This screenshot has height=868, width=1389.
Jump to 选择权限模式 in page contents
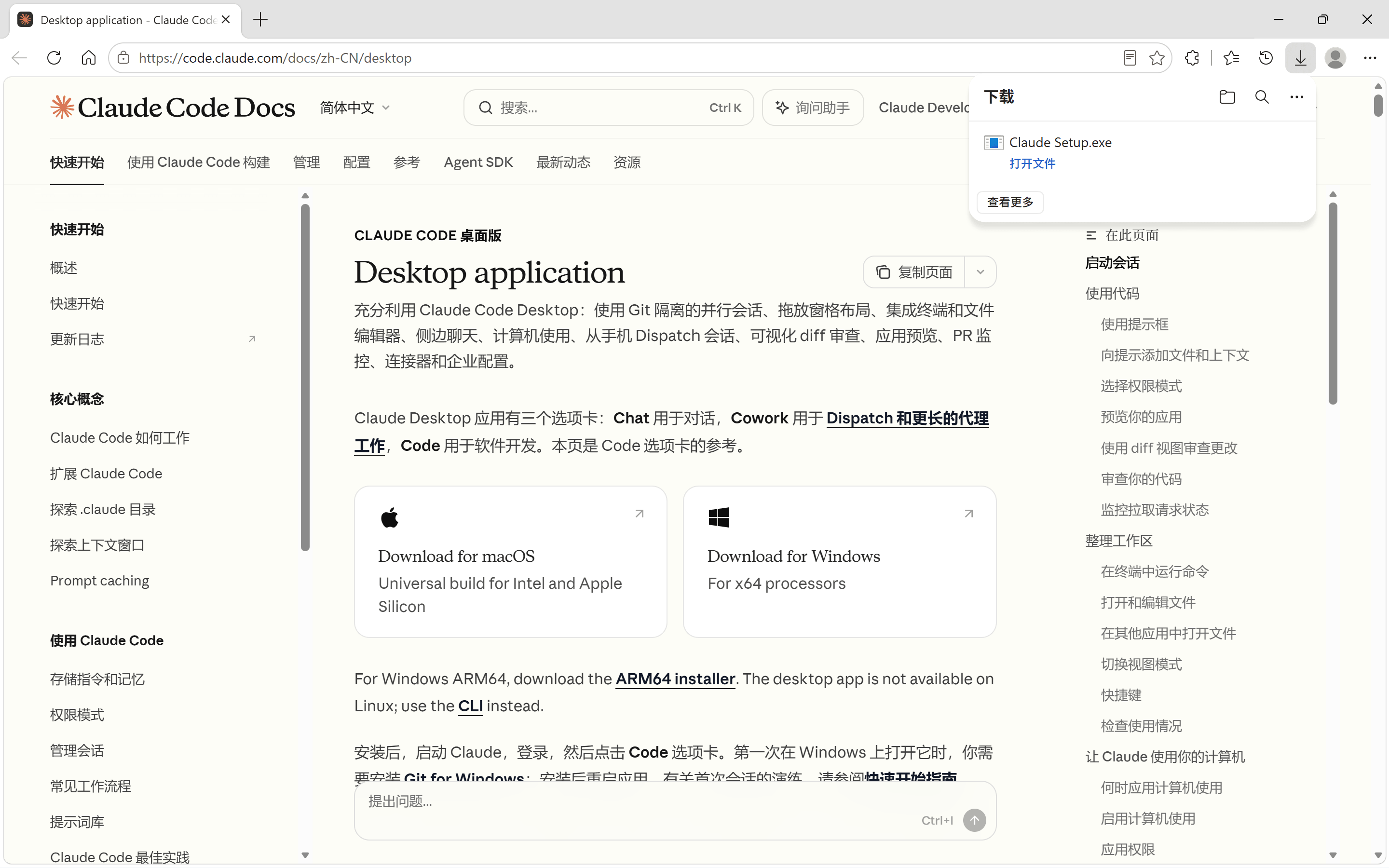(1141, 386)
